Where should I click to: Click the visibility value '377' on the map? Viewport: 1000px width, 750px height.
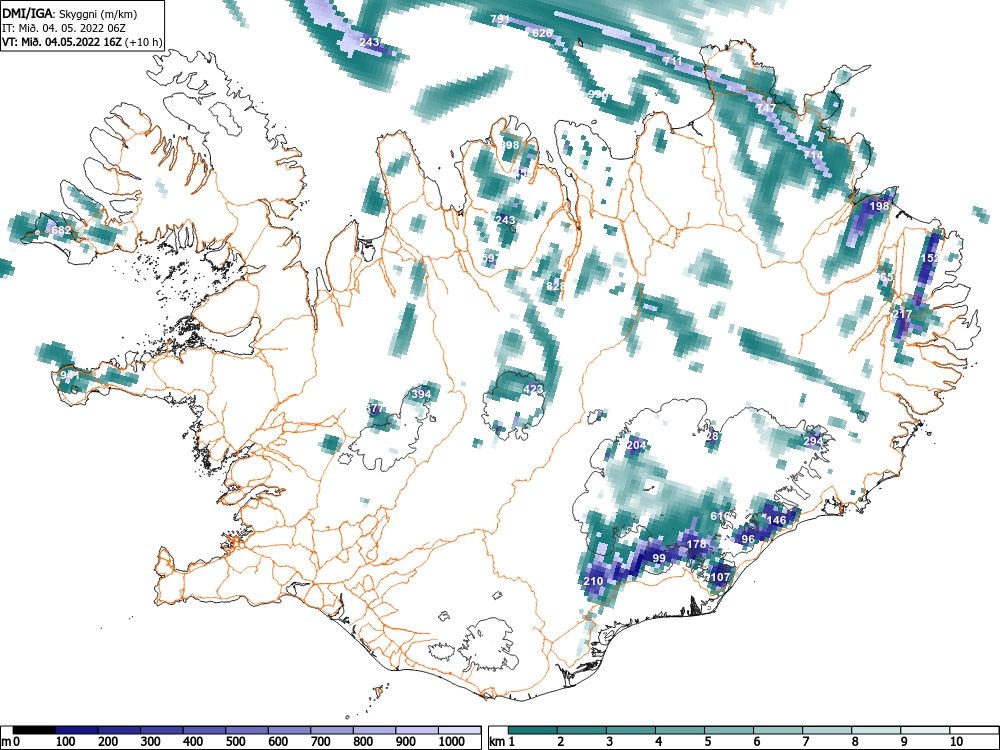[x=376, y=409]
